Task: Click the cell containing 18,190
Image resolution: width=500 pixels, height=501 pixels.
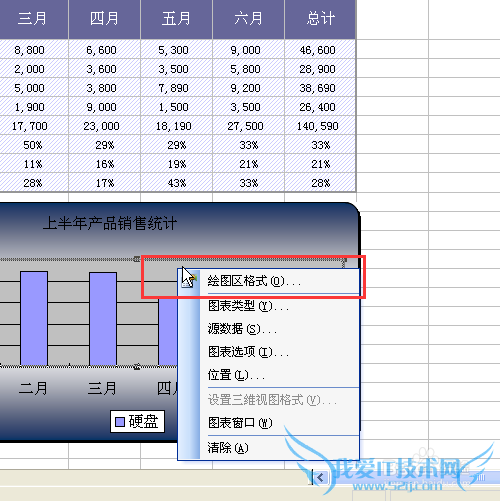Action: point(176,126)
